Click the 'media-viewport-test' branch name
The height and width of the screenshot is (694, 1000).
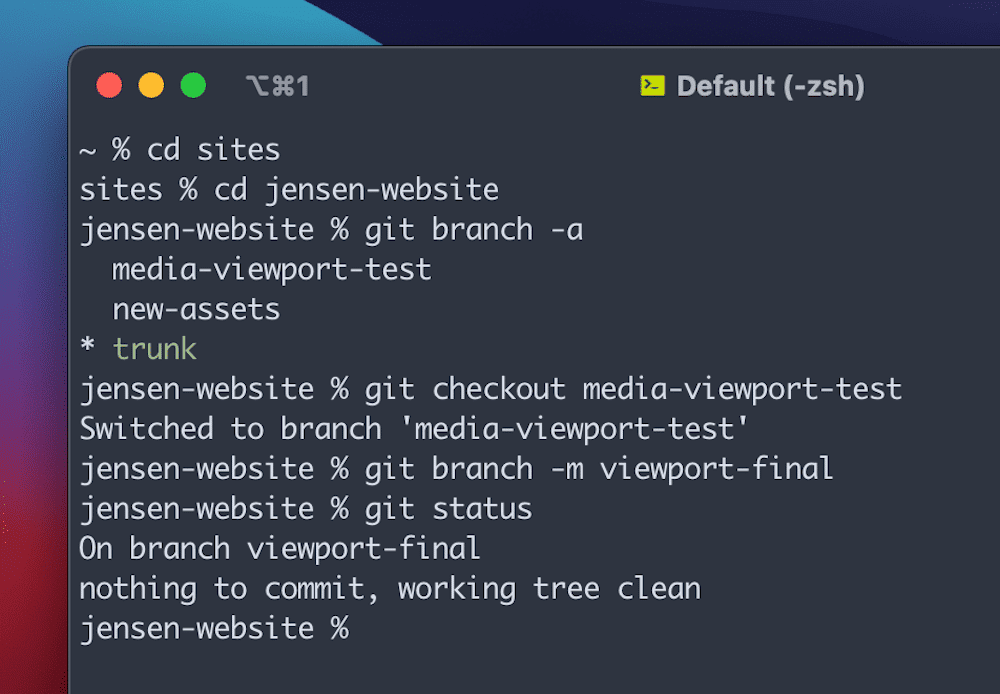(x=270, y=269)
